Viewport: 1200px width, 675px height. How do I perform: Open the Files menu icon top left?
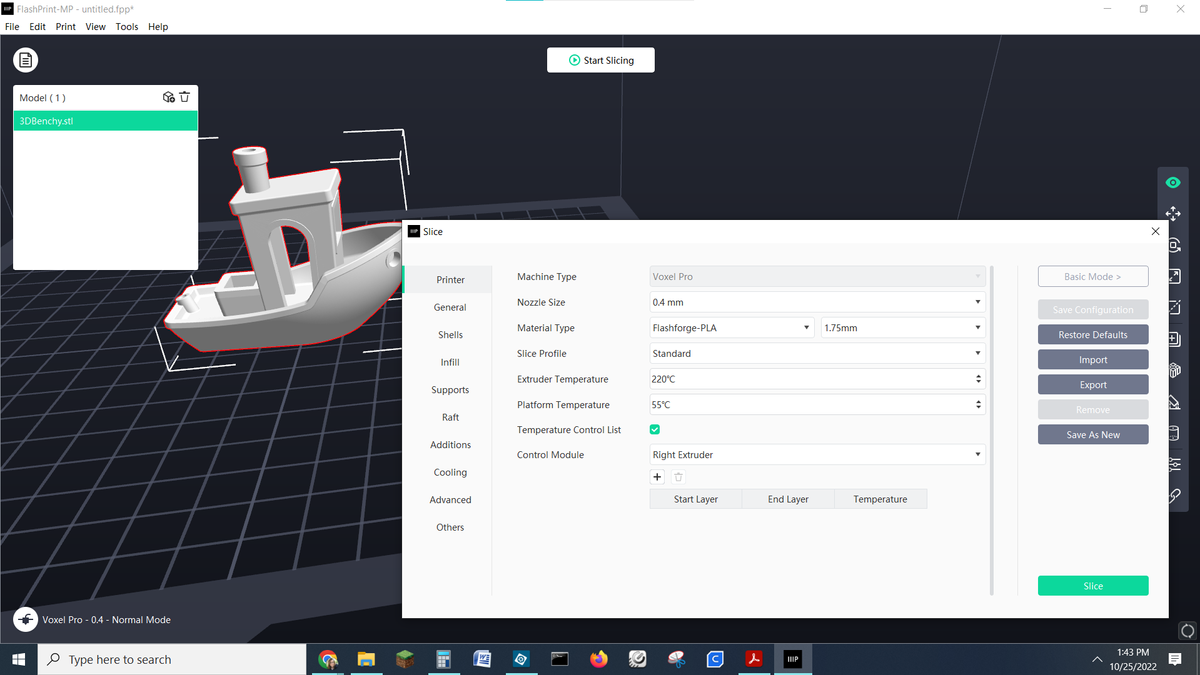click(x=25, y=60)
